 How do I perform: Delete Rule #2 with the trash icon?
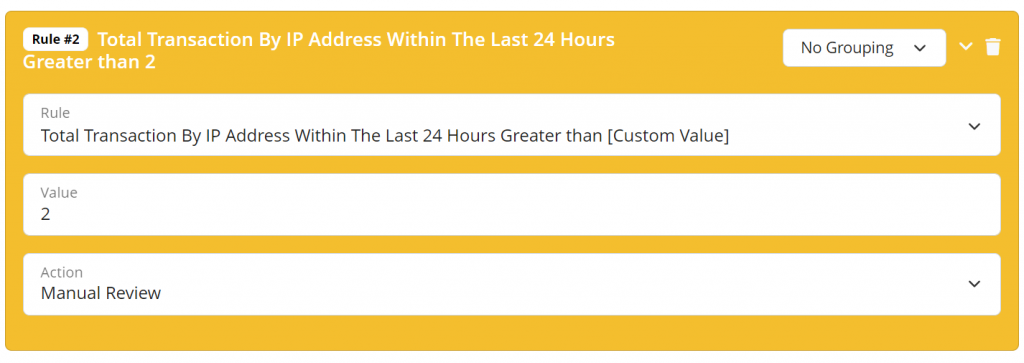coord(993,47)
